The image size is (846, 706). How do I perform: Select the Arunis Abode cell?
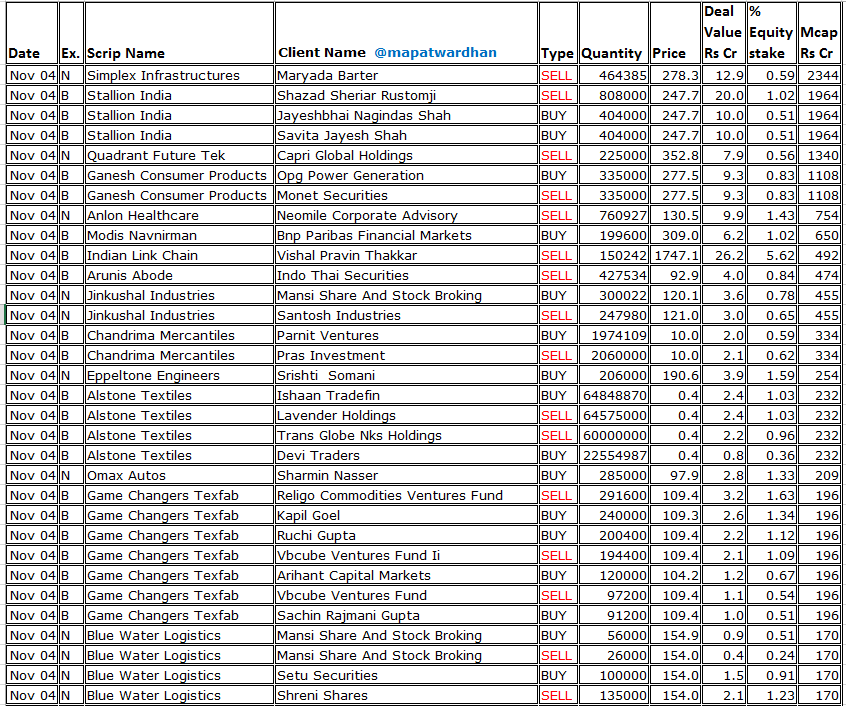coord(180,275)
